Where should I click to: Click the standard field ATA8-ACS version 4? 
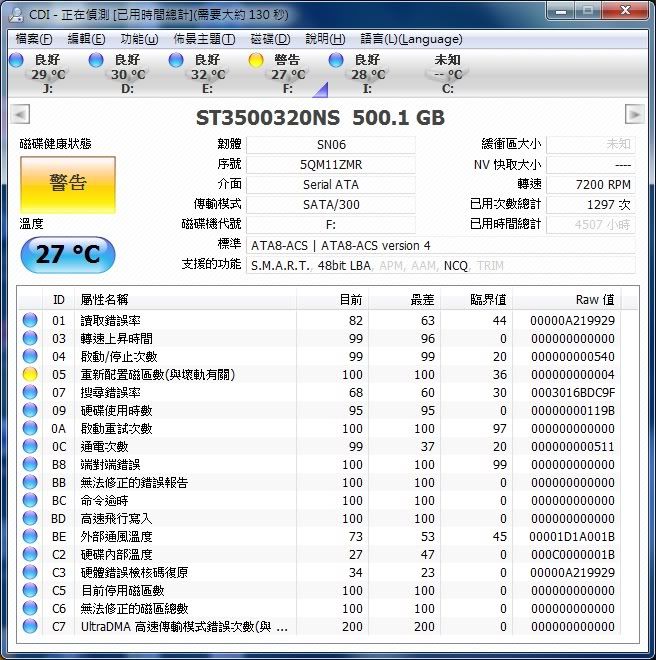(x=440, y=245)
